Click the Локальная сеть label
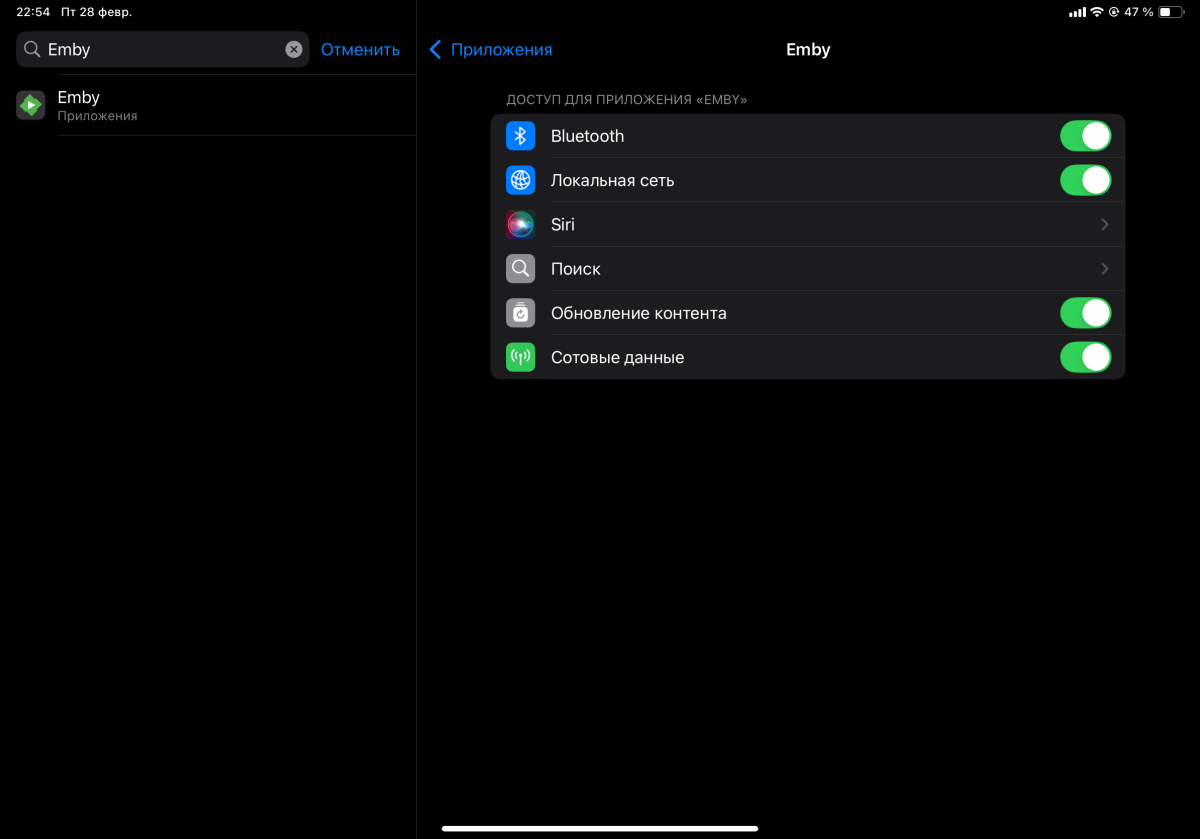The width and height of the screenshot is (1200, 839). pos(613,181)
